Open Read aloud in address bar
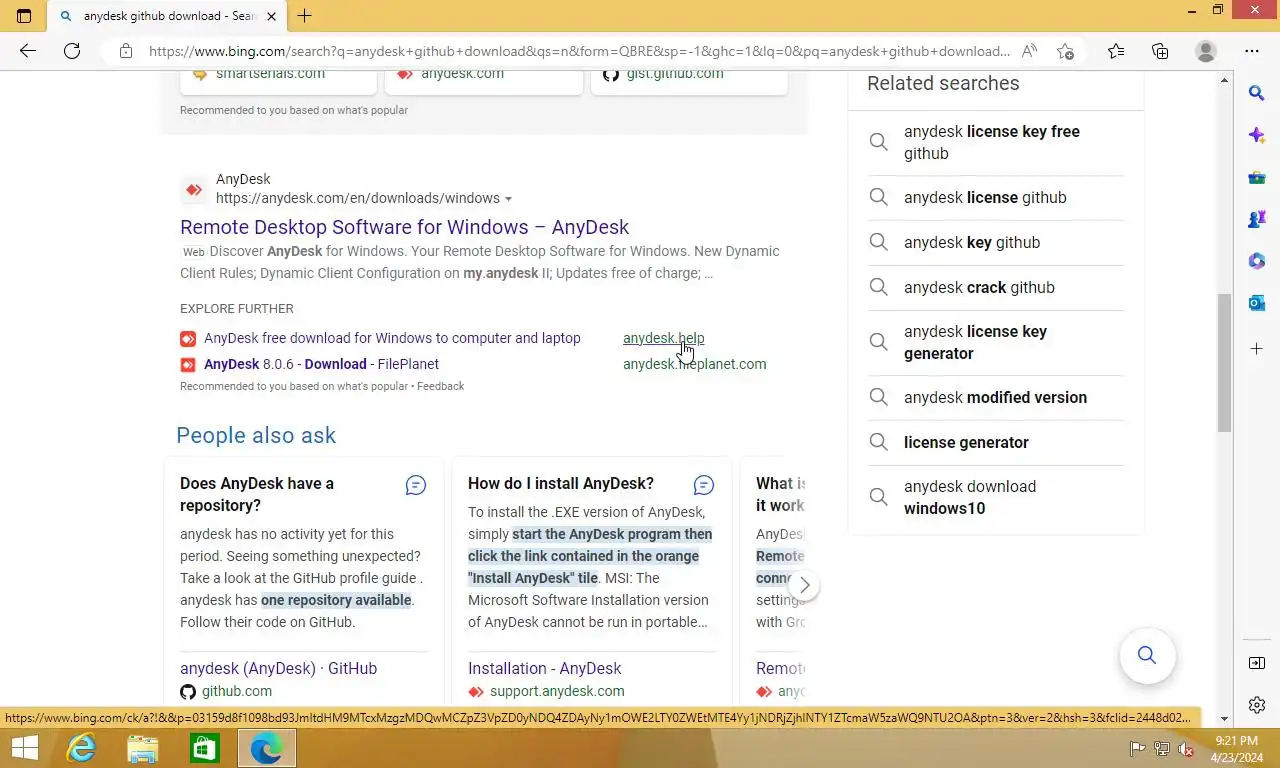1280x768 pixels. click(x=1029, y=51)
